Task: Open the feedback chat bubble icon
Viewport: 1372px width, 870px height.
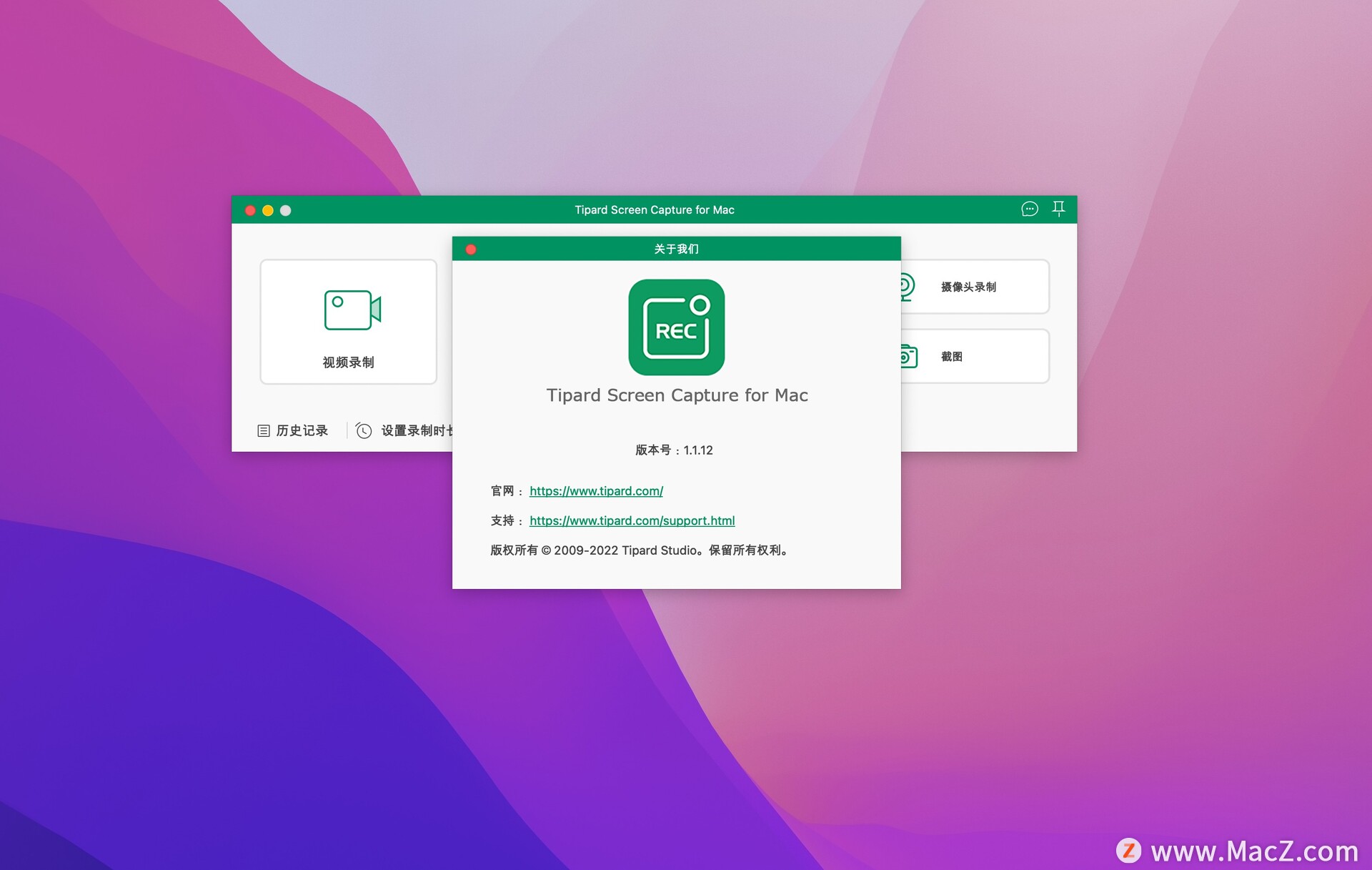Action: click(1029, 209)
